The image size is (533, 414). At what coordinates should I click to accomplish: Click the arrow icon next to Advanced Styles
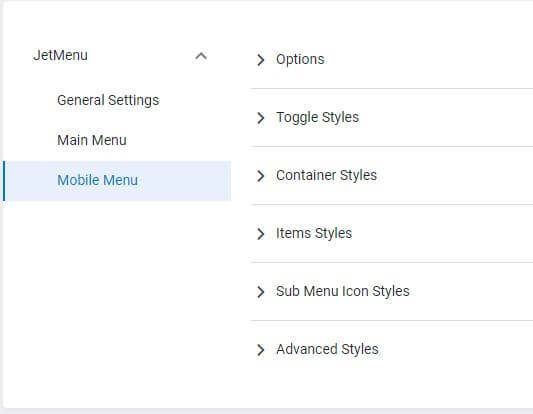tap(261, 349)
